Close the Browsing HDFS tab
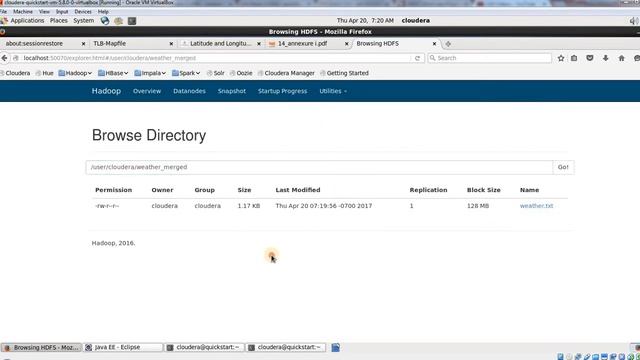 click(x=434, y=44)
